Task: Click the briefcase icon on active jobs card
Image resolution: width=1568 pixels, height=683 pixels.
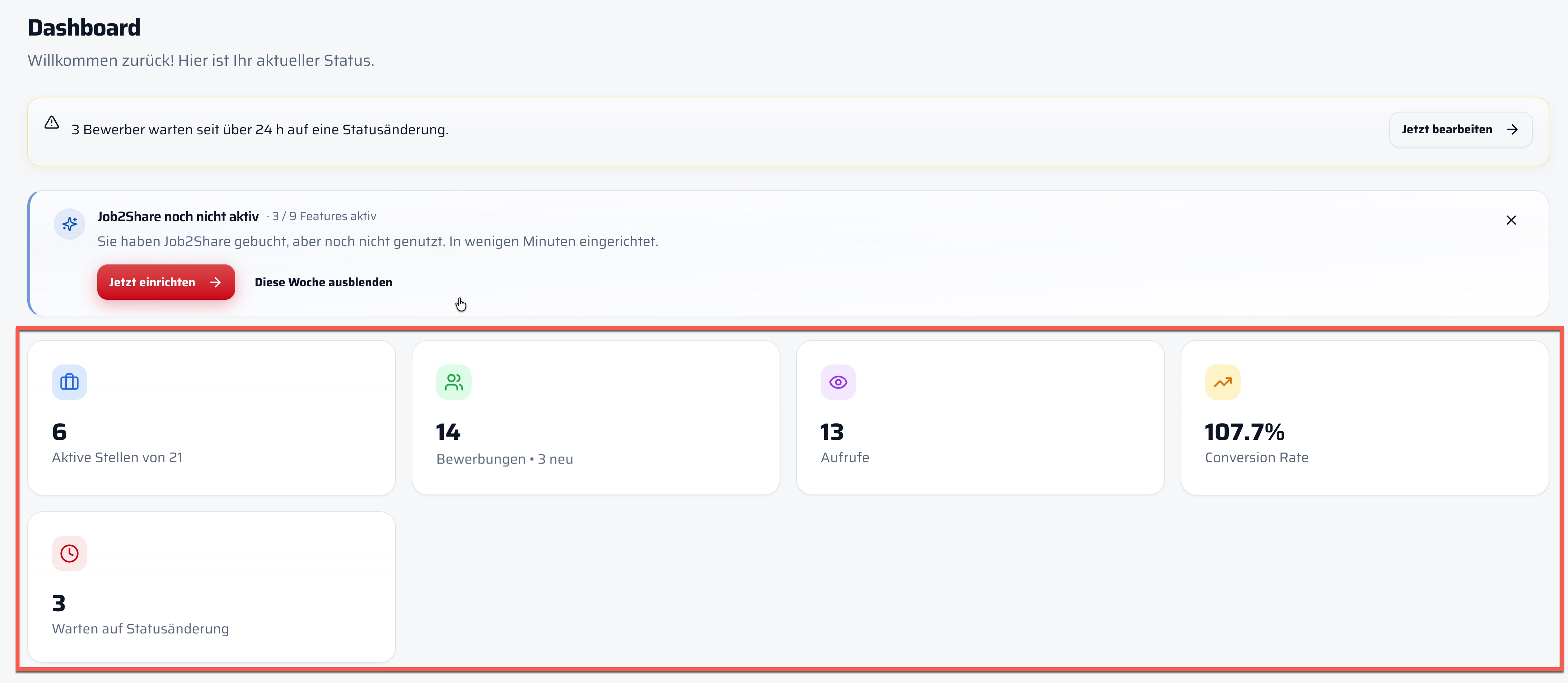Action: coord(69,382)
